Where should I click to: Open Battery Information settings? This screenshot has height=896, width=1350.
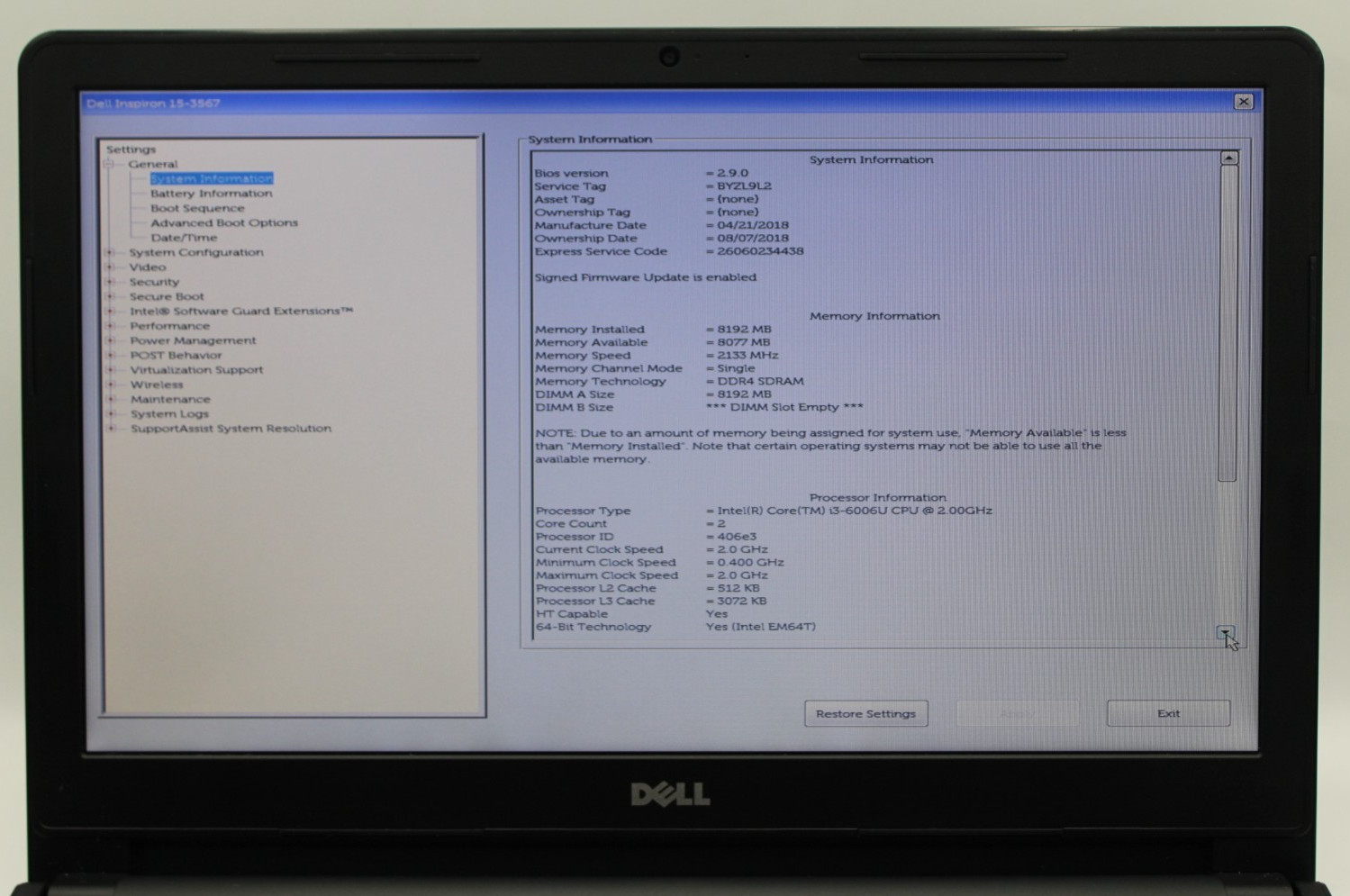[x=211, y=193]
